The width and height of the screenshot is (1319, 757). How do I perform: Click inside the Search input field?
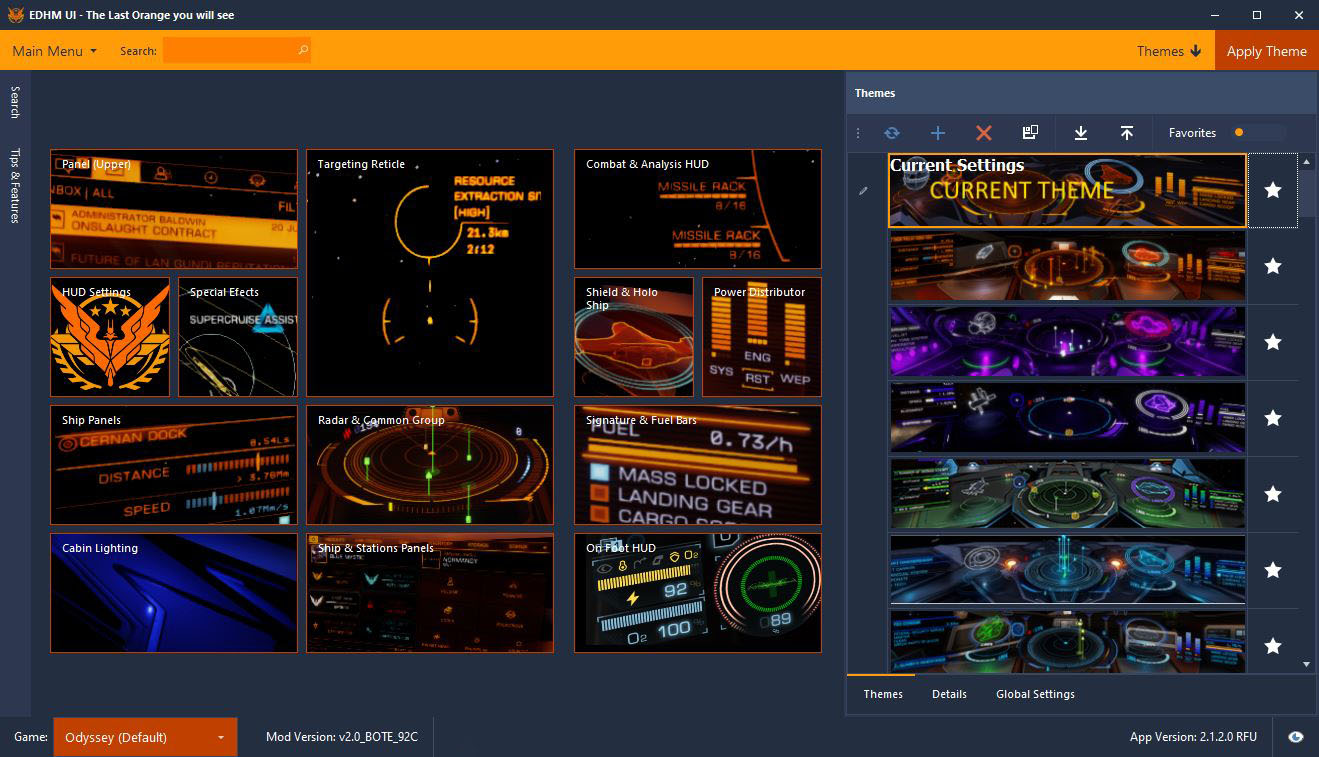click(237, 50)
